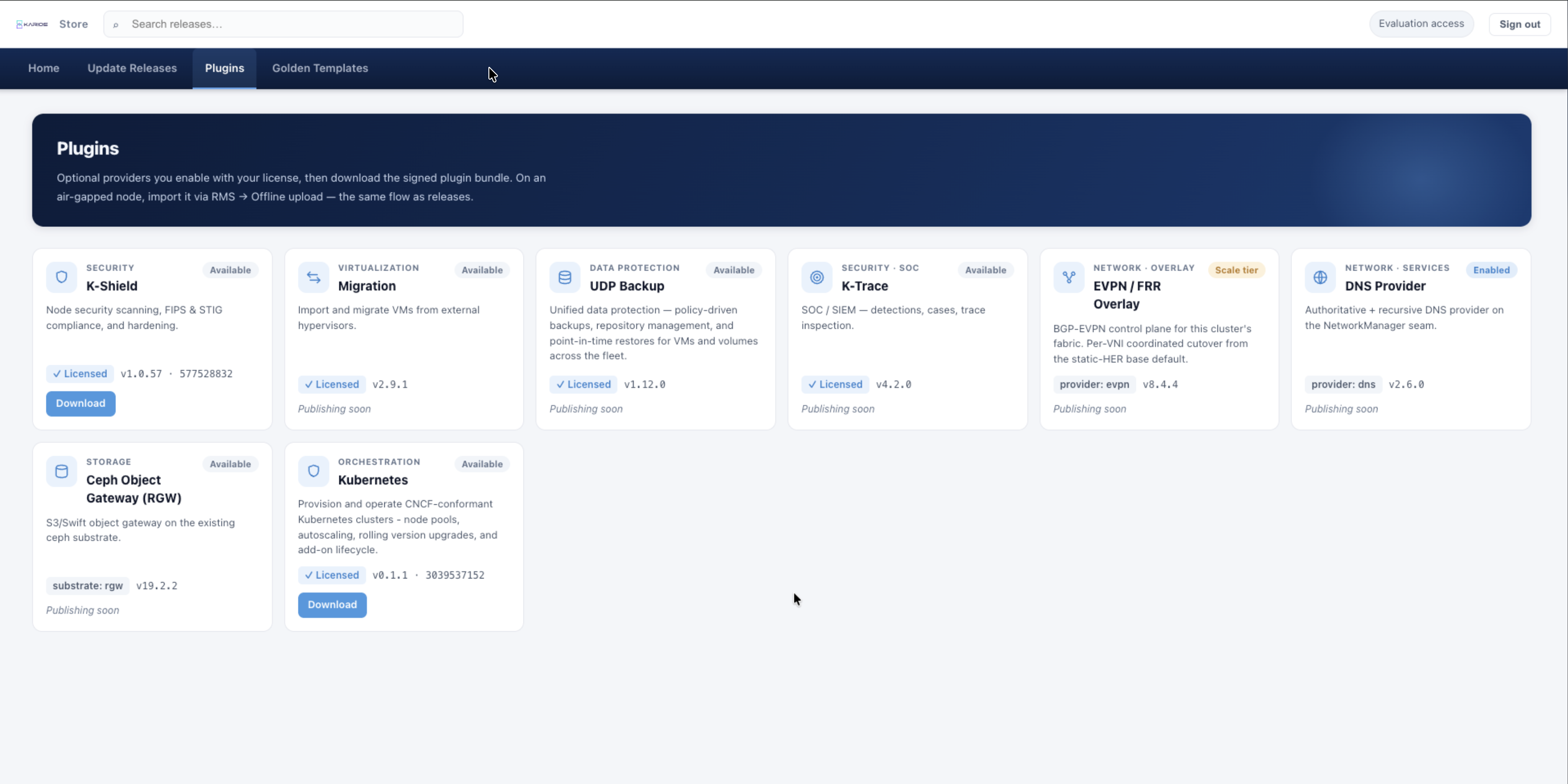Click the EVPN / FRR Overlay branch icon
Screen dimensions: 1568x784
(1069, 277)
